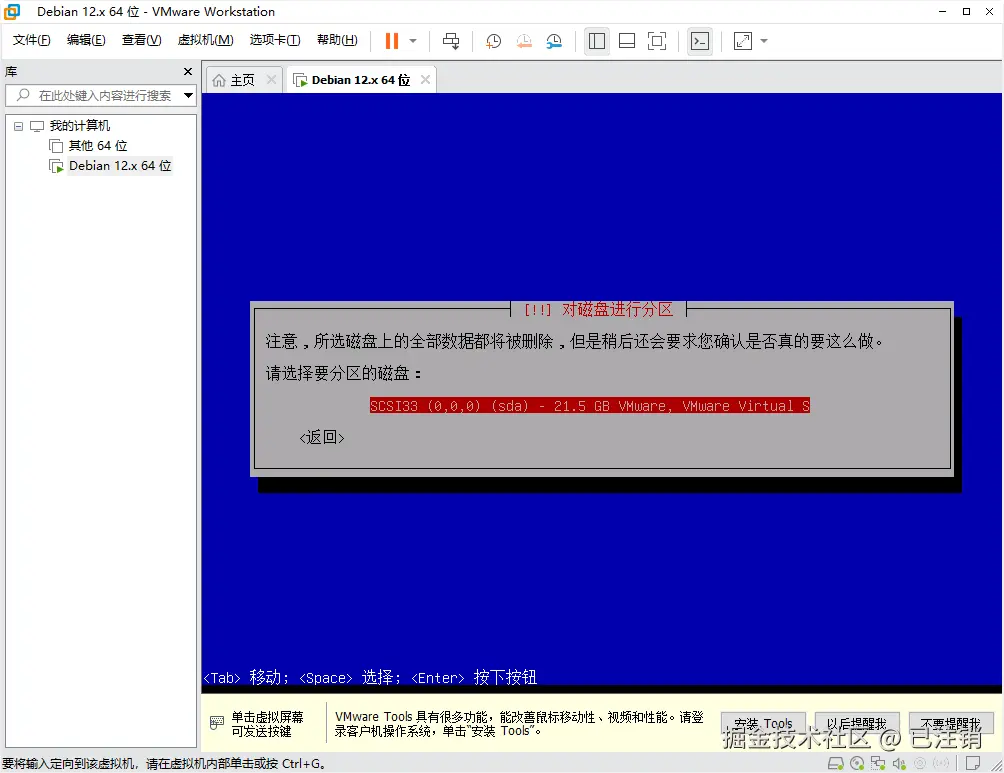Collapse the 我的计算机 tree node
Image resolution: width=1004 pixels, height=773 pixels.
pyautogui.click(x=17, y=125)
